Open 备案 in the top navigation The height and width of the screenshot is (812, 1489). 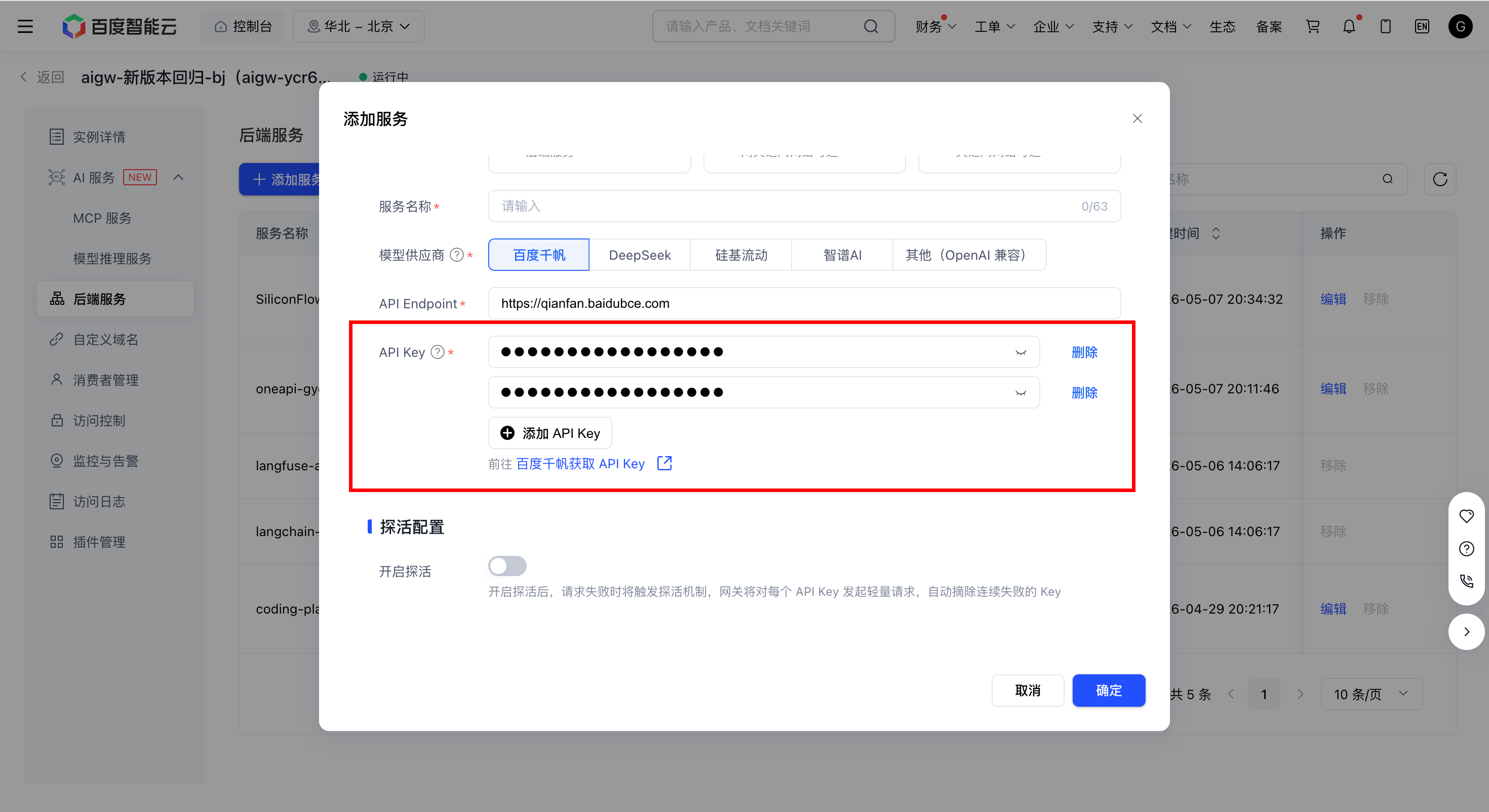click(1269, 27)
